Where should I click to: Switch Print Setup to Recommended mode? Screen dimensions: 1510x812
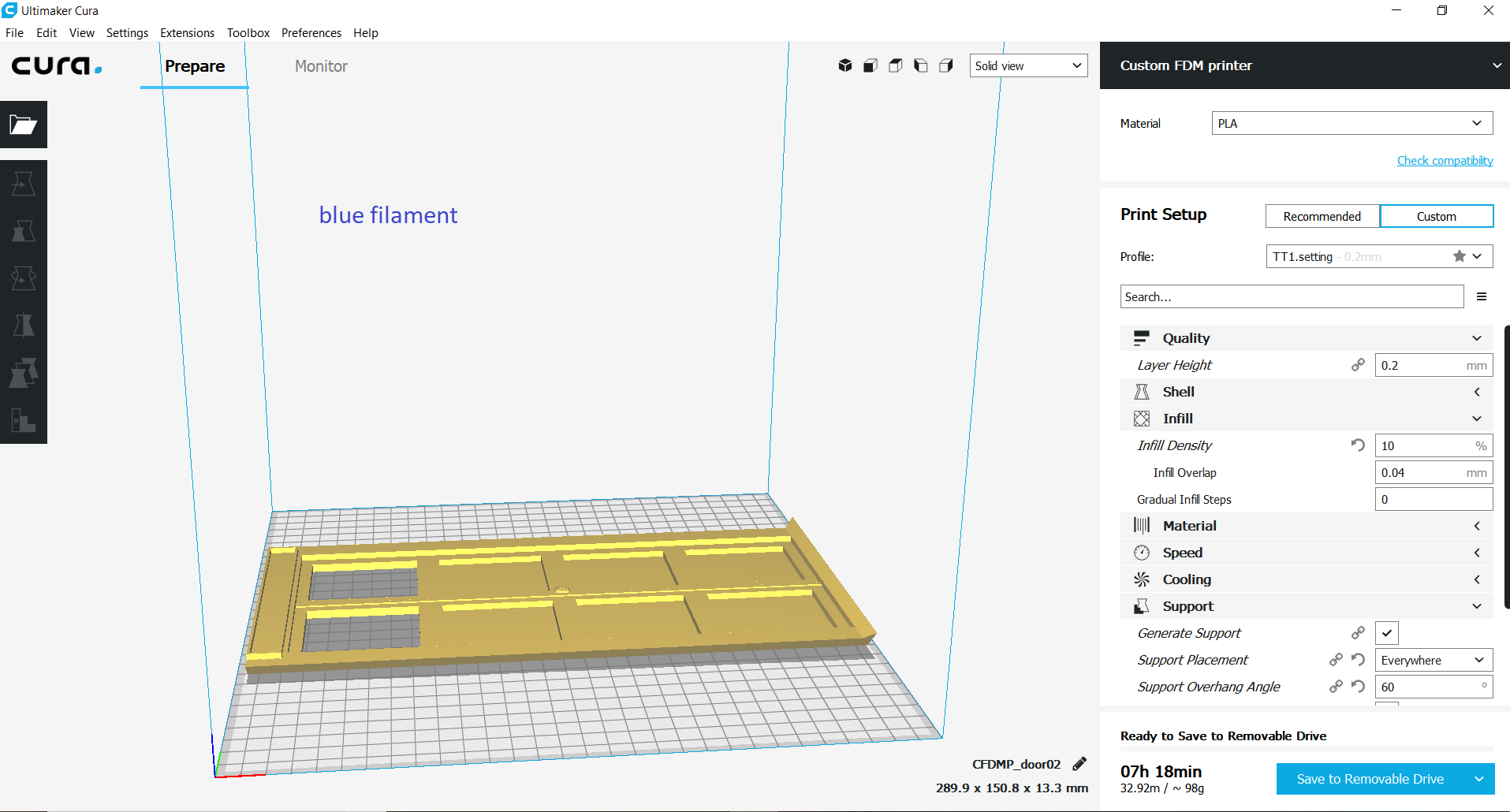[1322, 216]
